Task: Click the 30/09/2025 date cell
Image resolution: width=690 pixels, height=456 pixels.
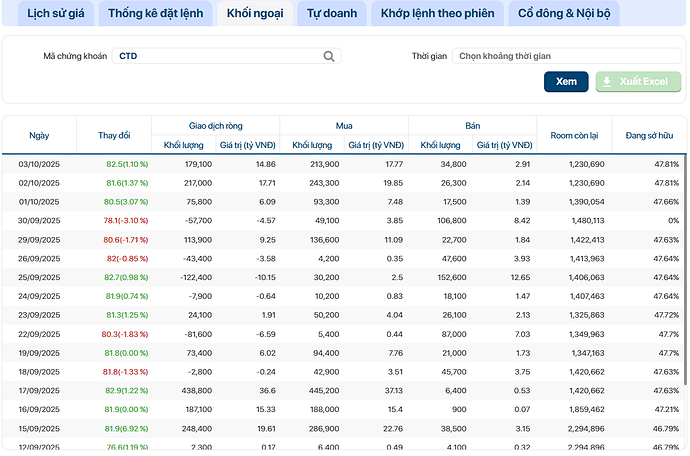Action: point(39,220)
